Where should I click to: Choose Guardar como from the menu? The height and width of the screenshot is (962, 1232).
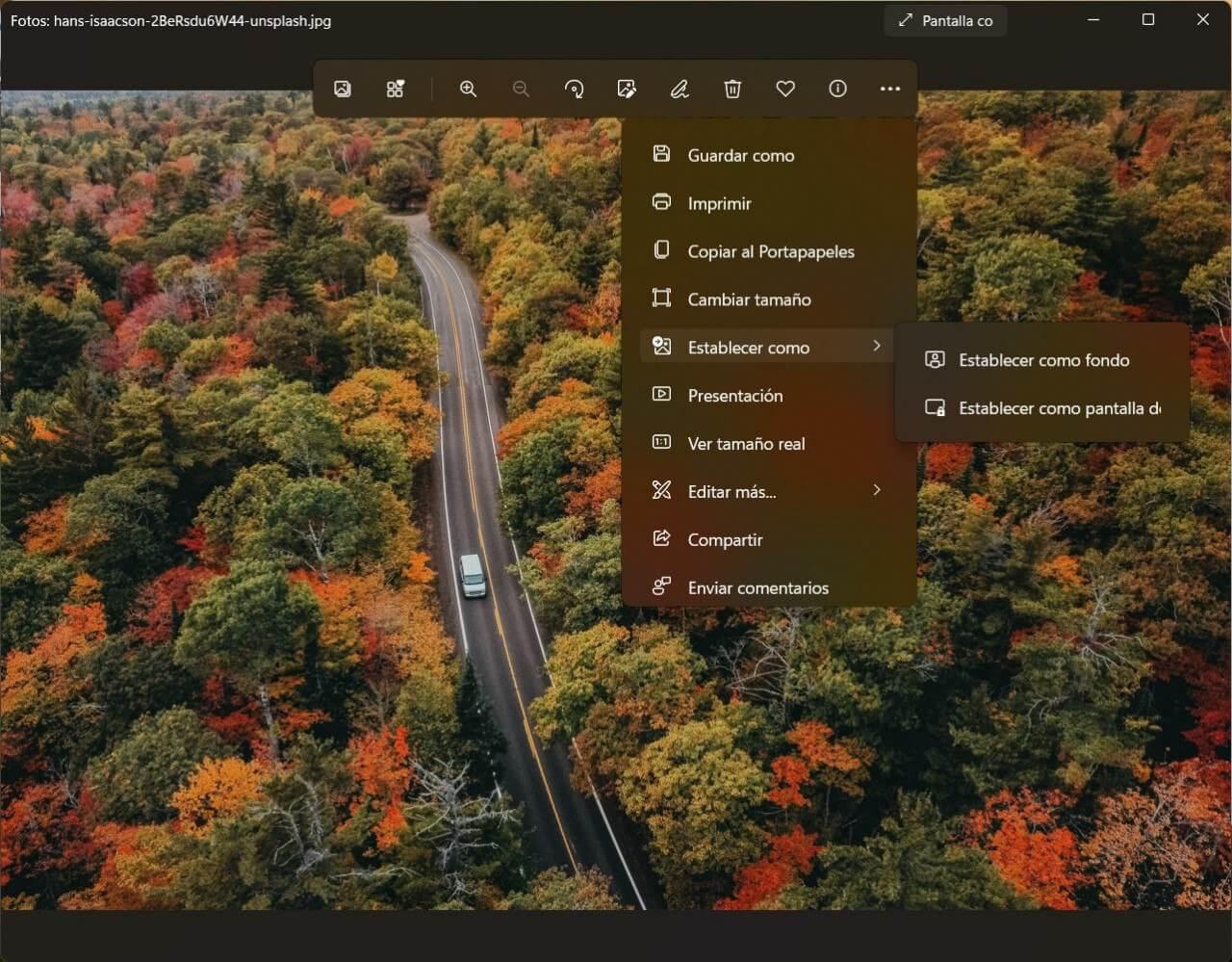click(740, 155)
